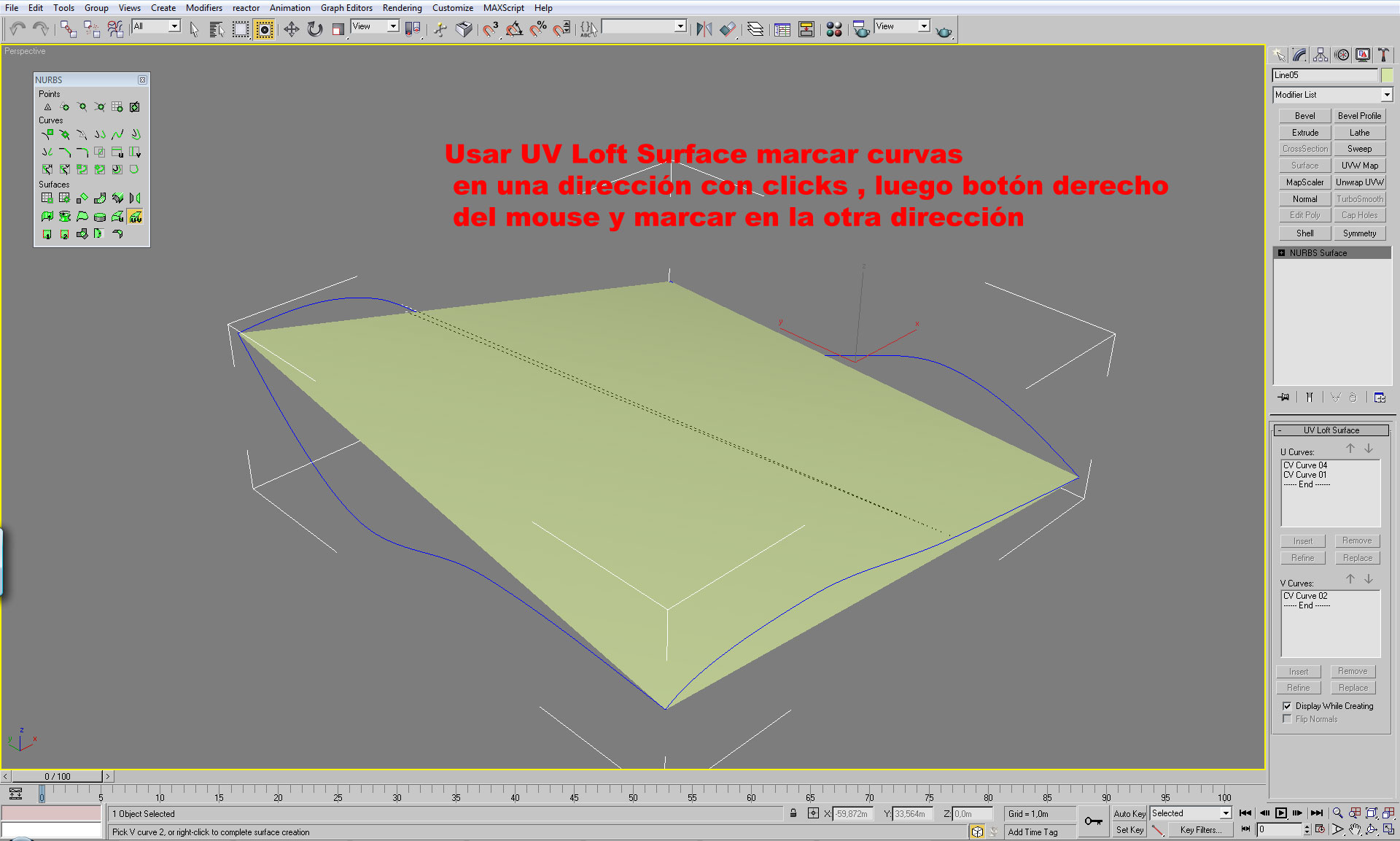Open the Hierarchy command panel tab
The height and width of the screenshot is (841, 1400).
tap(1321, 55)
